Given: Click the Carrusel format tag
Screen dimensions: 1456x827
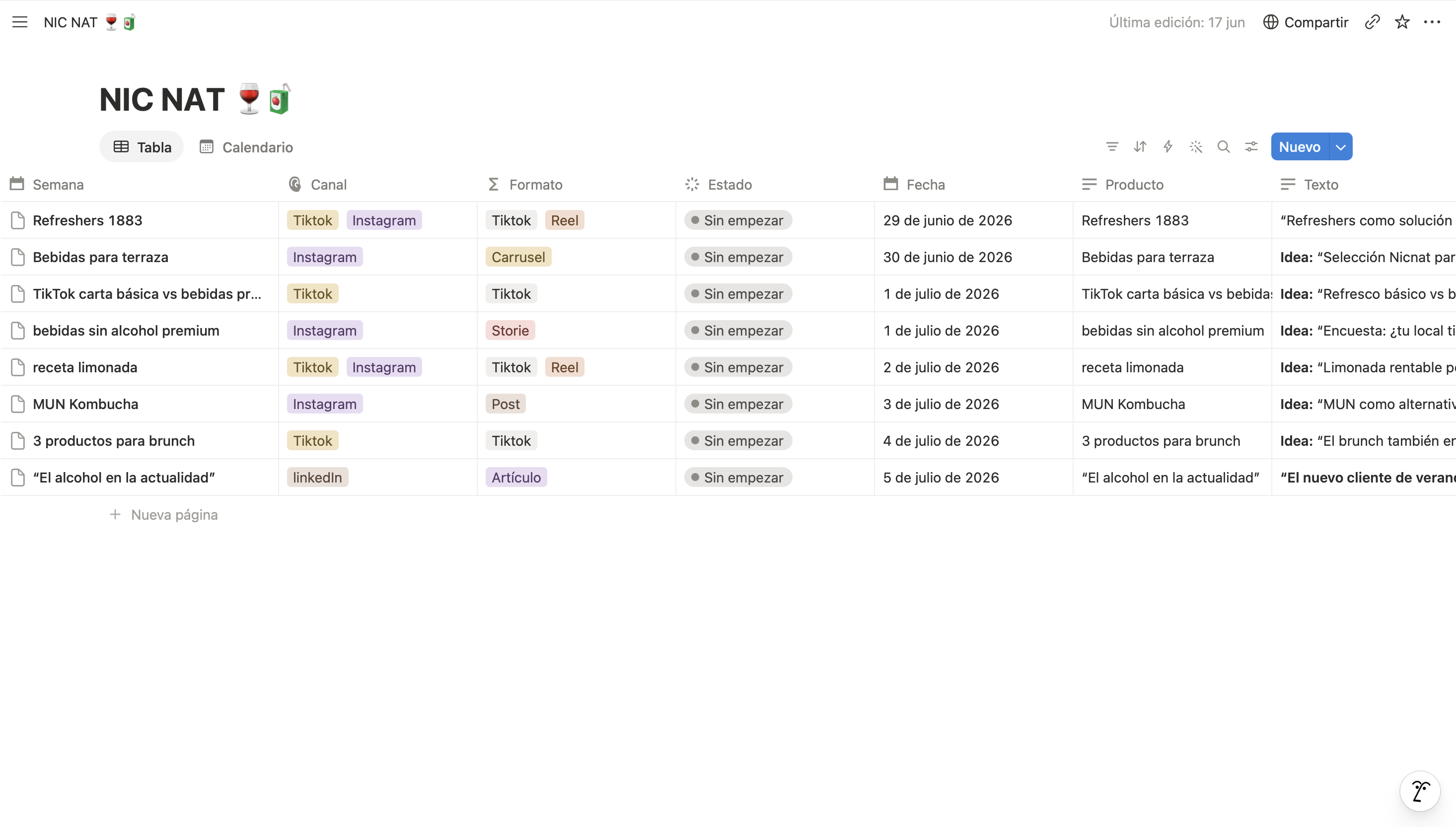Looking at the screenshot, I should [x=518, y=257].
